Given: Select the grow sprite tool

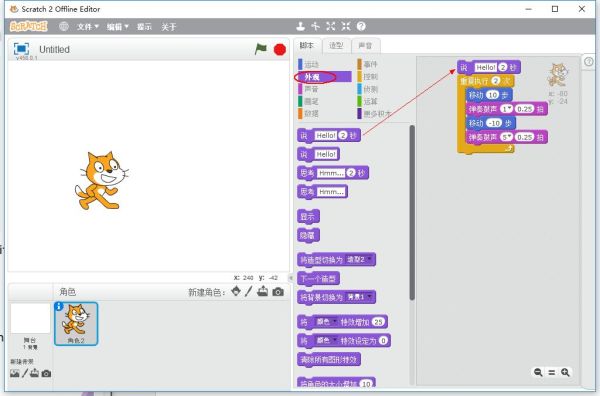Looking at the screenshot, I should (331, 26).
